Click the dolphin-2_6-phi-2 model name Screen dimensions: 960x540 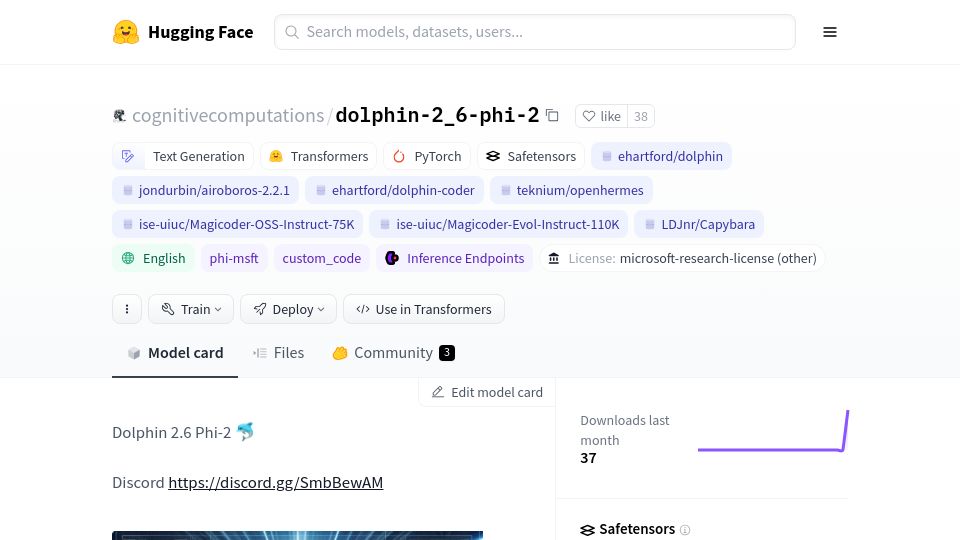coord(437,115)
